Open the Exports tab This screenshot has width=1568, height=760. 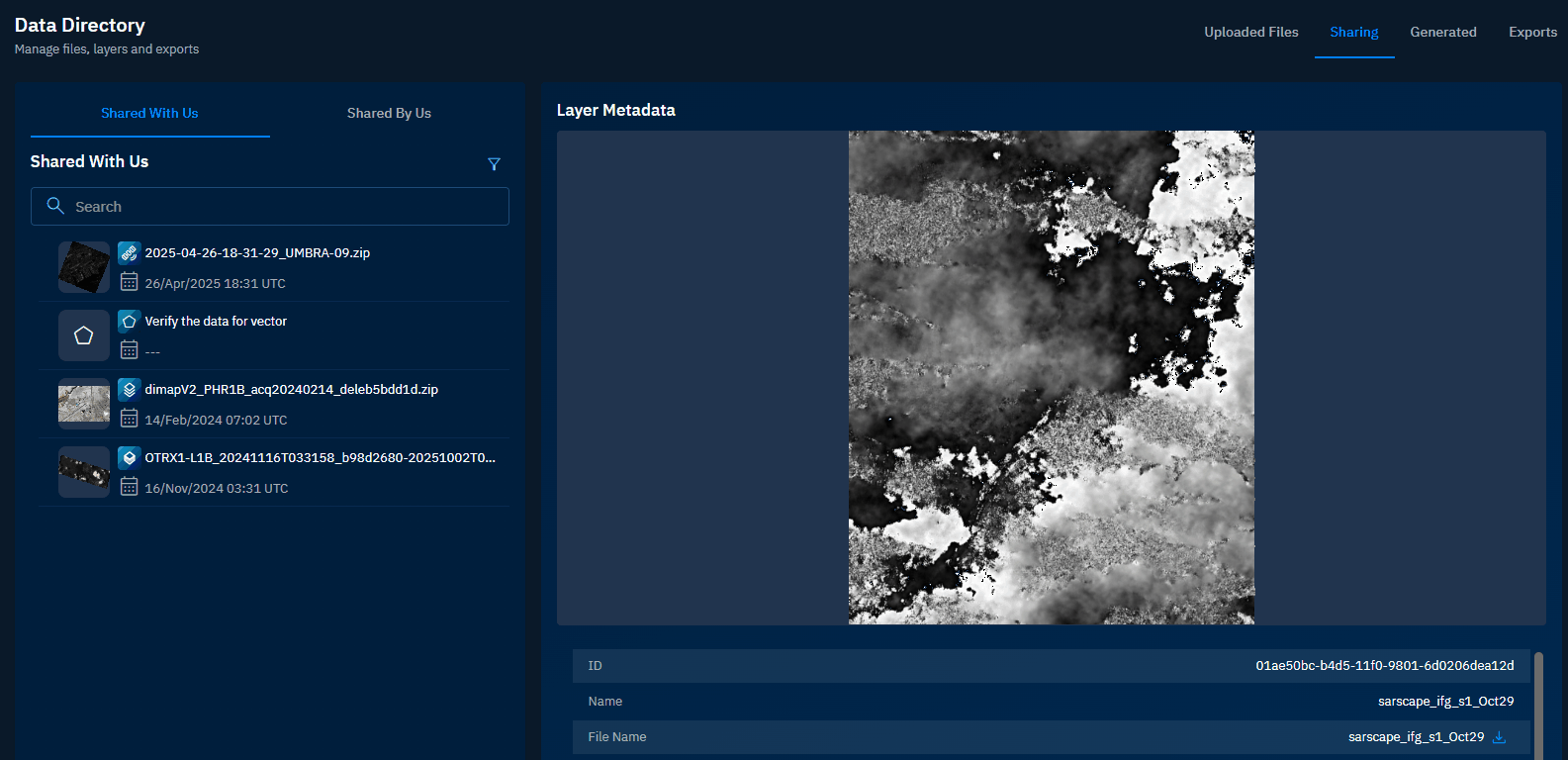1532,32
